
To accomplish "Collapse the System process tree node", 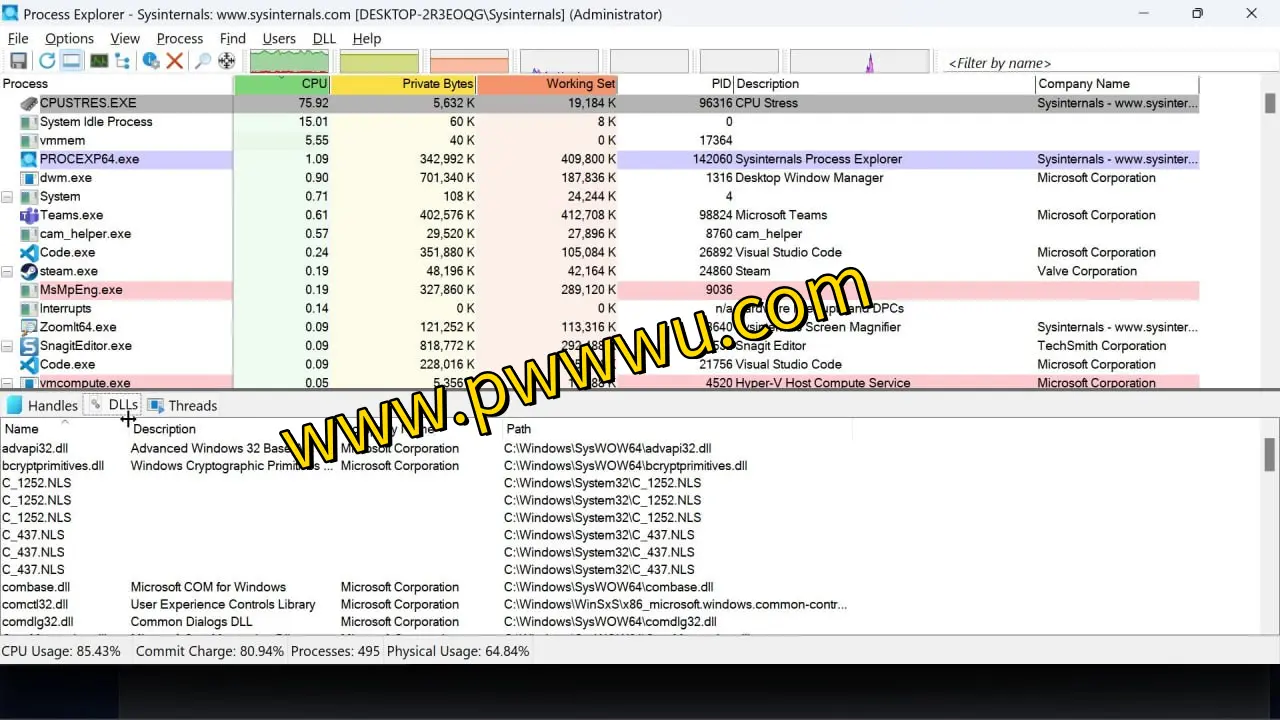I will click(7, 197).
